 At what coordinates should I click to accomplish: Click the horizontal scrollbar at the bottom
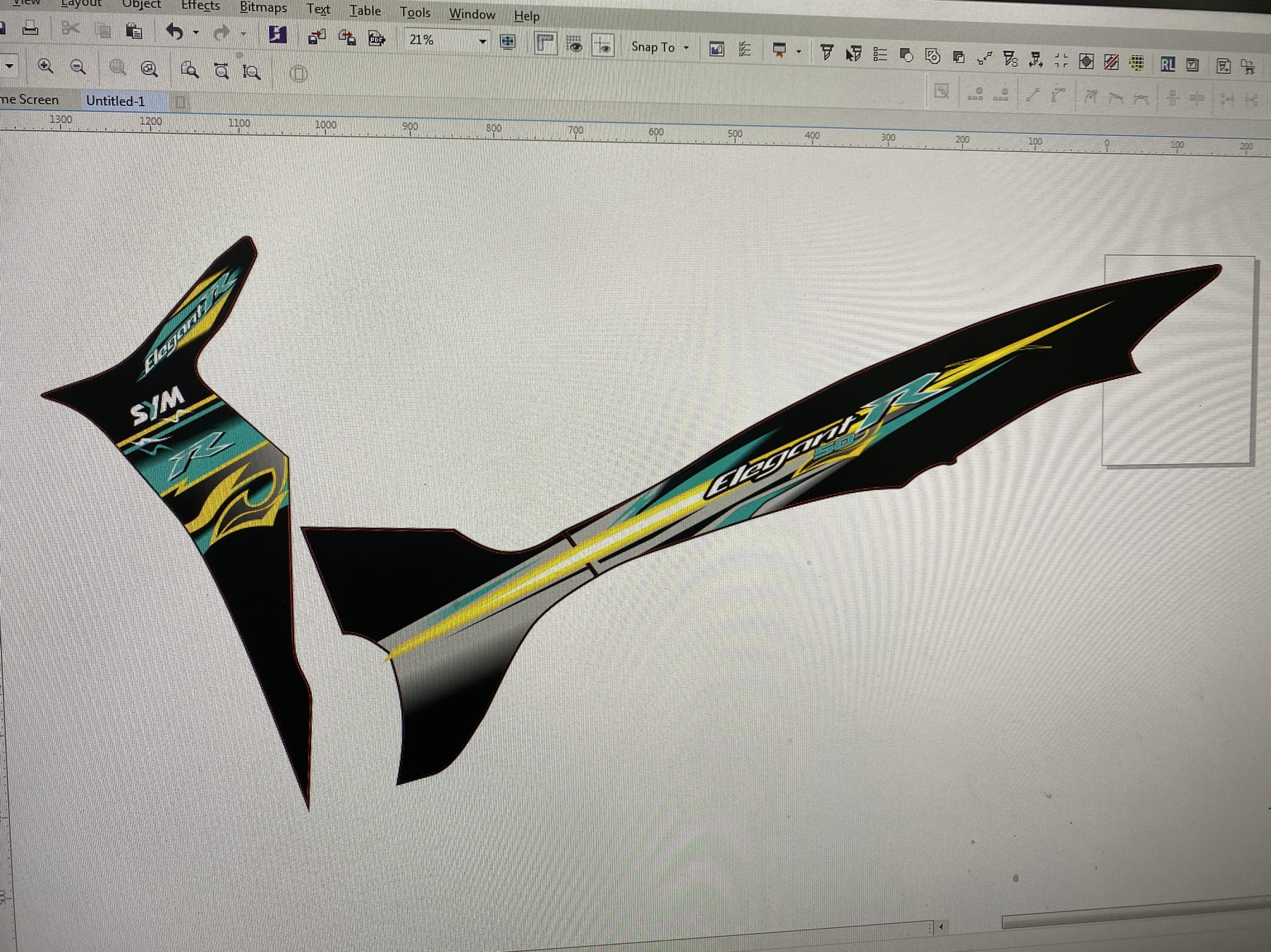click(1136, 913)
